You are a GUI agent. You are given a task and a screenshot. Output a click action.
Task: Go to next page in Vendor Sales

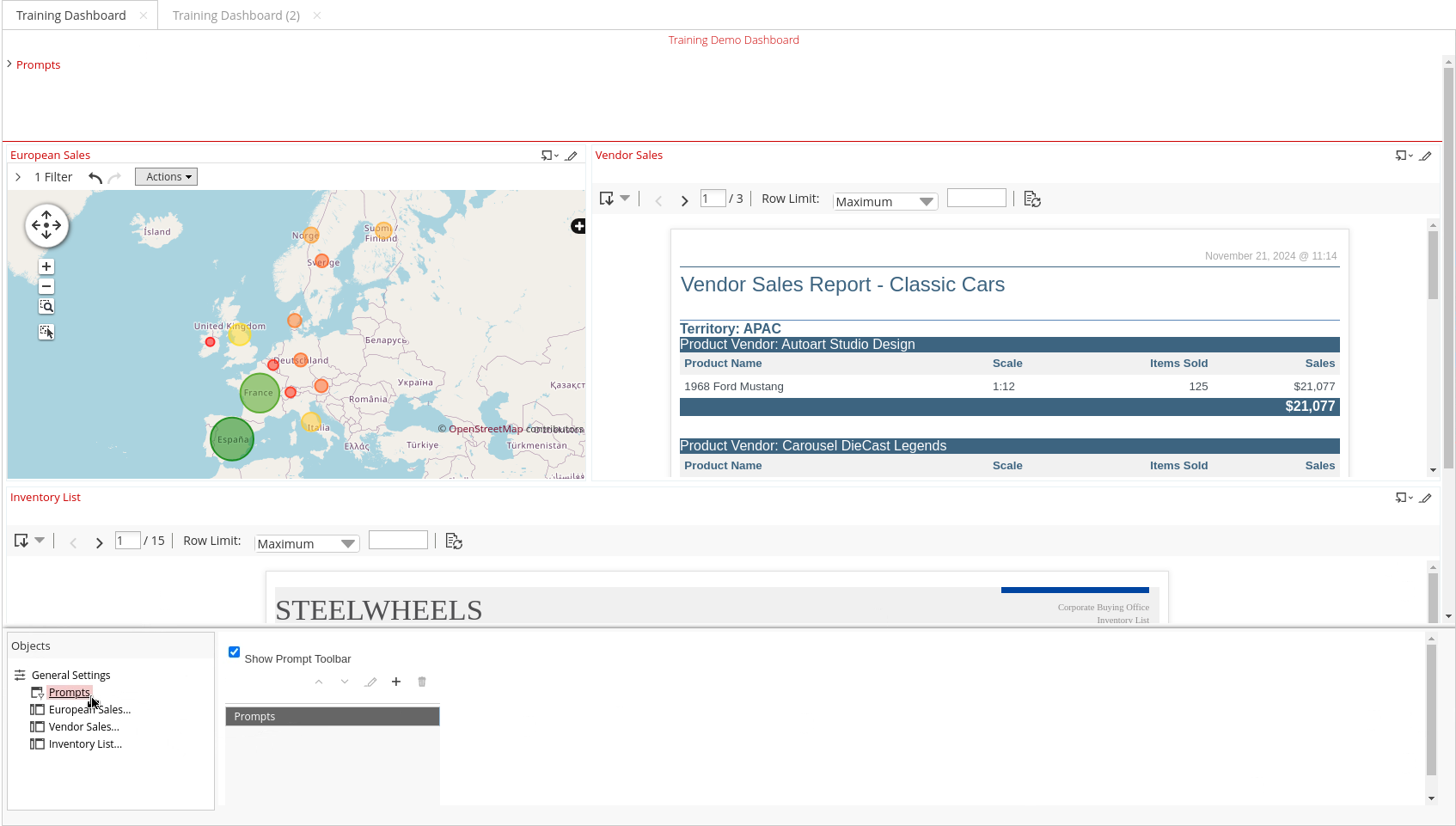point(684,200)
